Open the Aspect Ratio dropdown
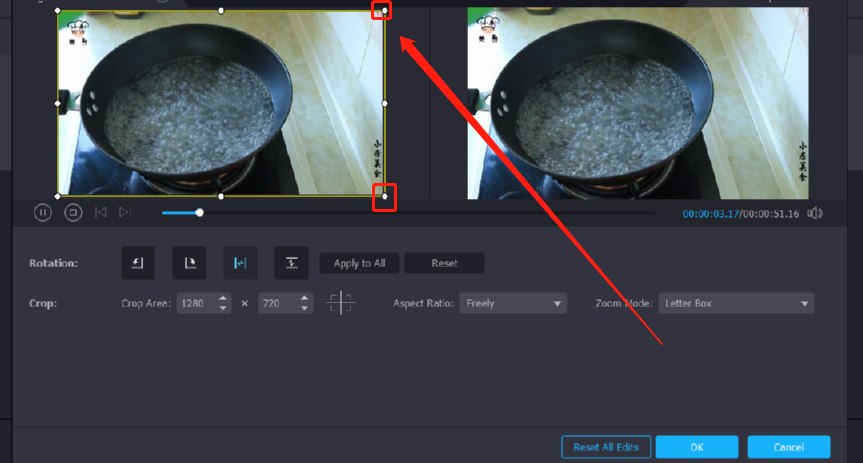 [x=513, y=303]
